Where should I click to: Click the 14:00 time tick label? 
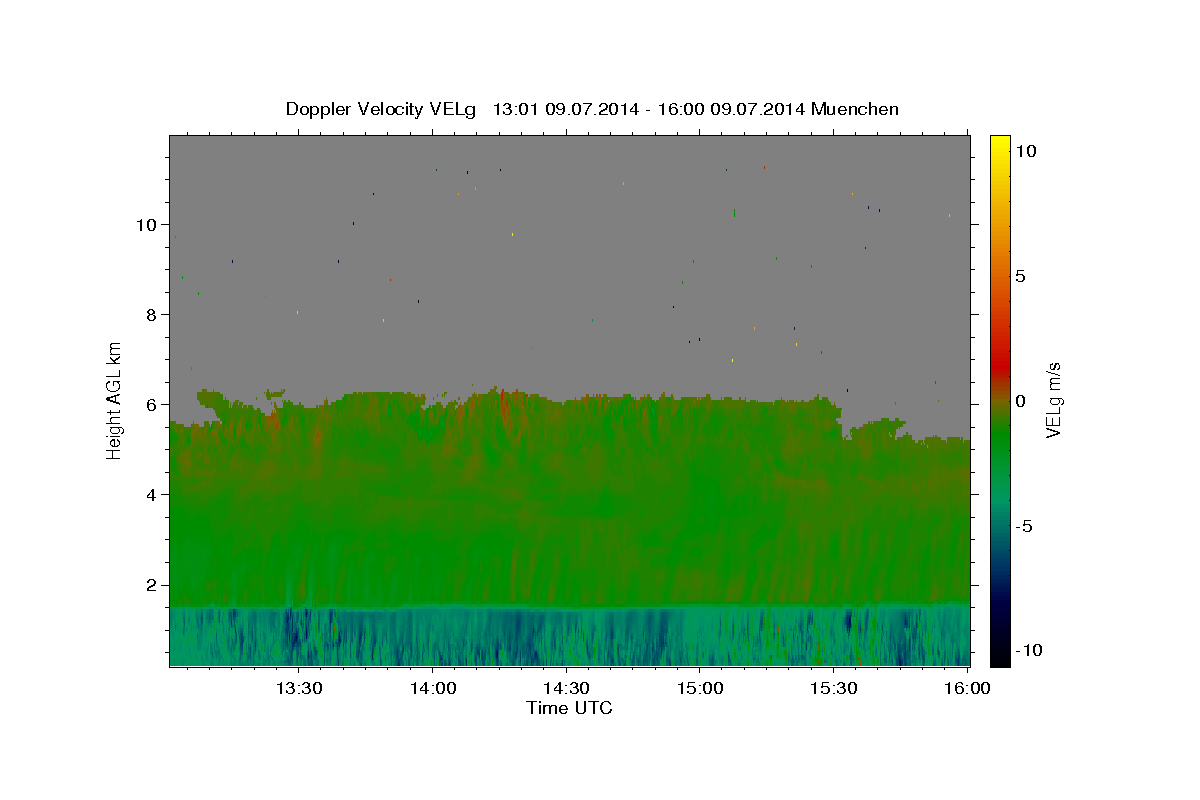(432, 688)
